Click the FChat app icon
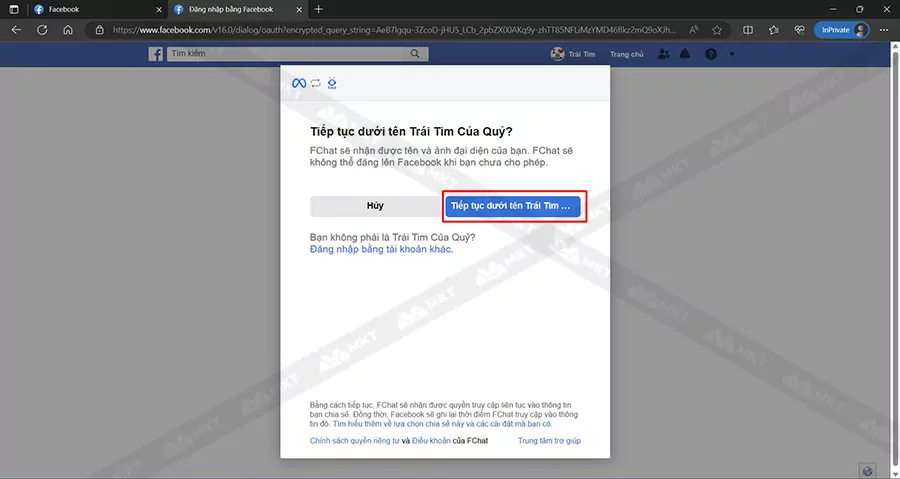Viewport: 900px width, 479px height. coord(332,83)
